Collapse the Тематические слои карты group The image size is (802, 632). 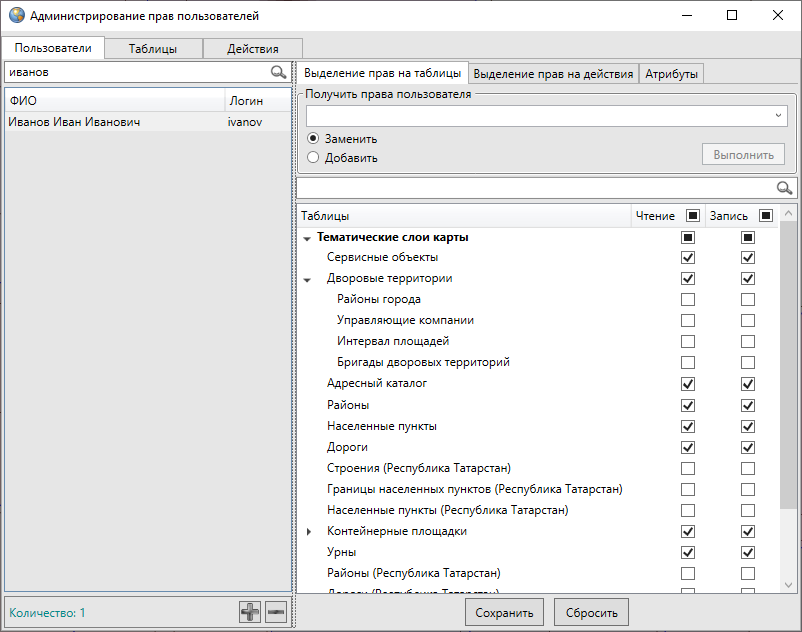pos(307,238)
